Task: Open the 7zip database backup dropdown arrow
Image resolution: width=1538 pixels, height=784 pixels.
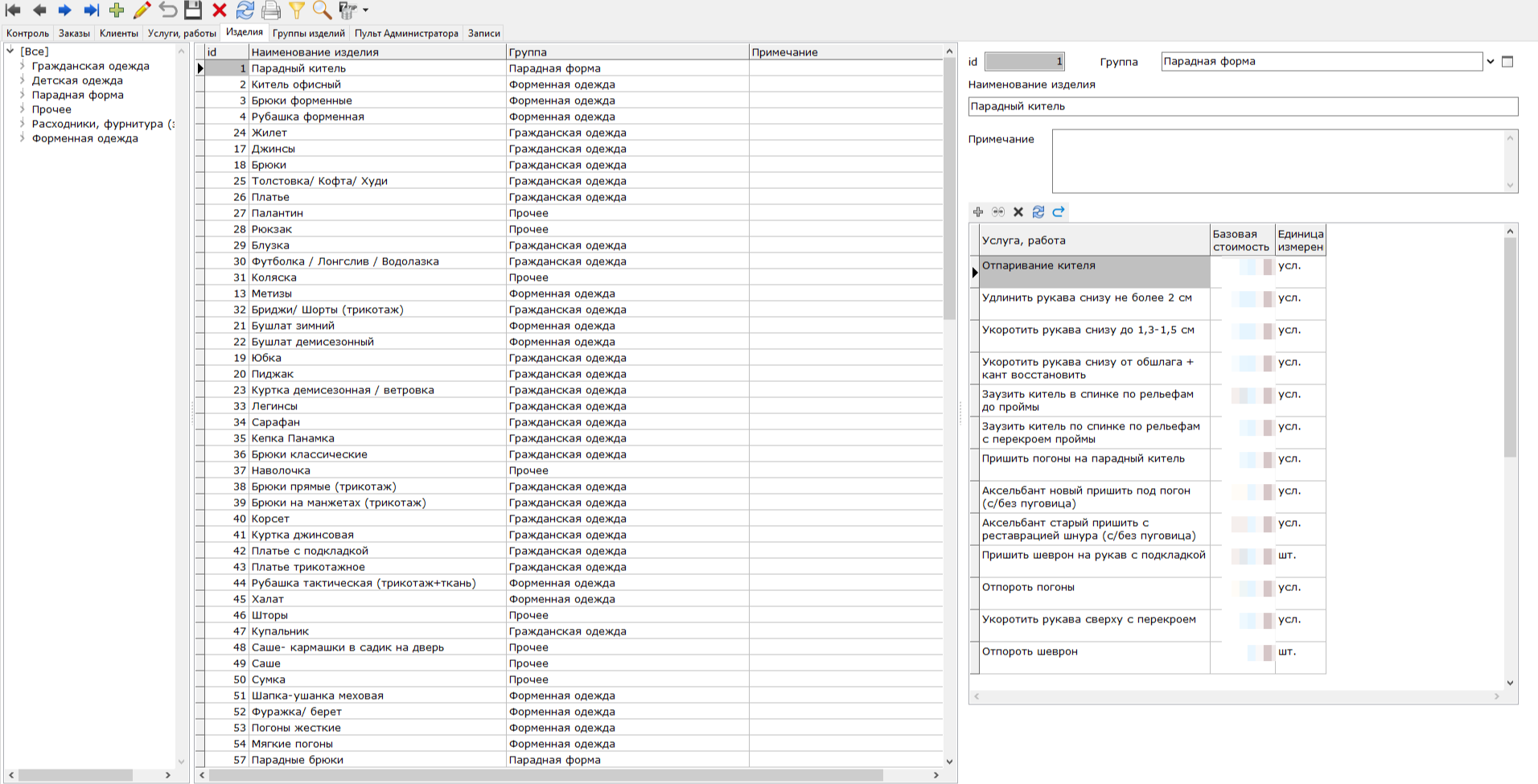Action: 366,10
